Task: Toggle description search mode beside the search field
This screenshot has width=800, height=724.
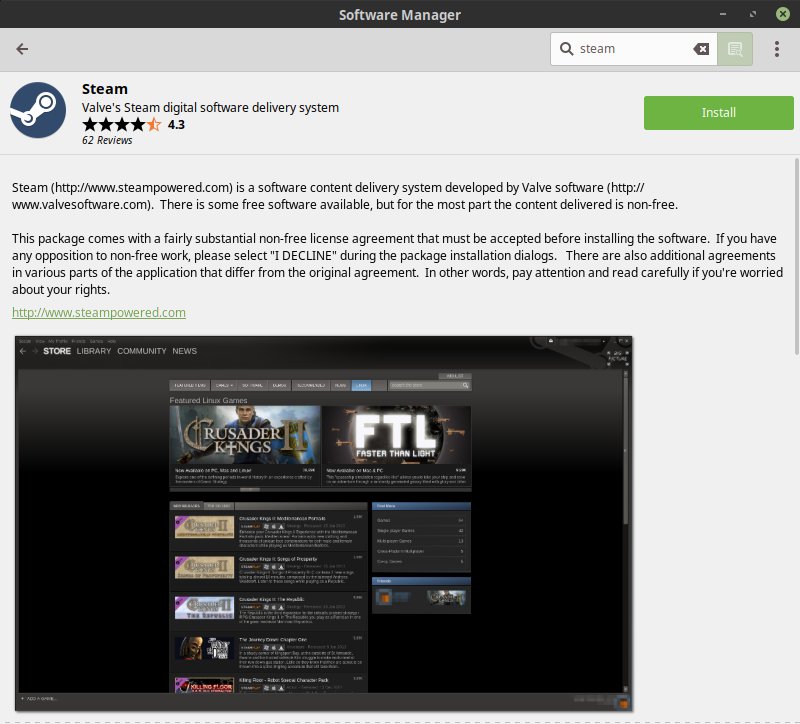Action: coord(734,48)
